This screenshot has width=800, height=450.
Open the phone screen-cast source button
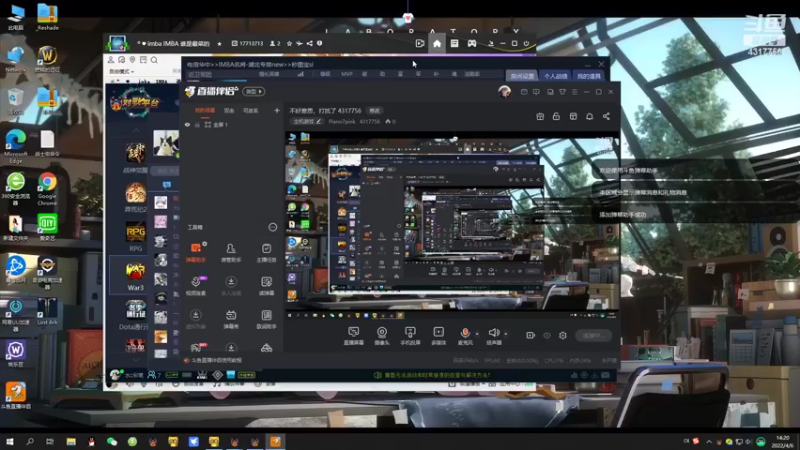click(x=410, y=335)
